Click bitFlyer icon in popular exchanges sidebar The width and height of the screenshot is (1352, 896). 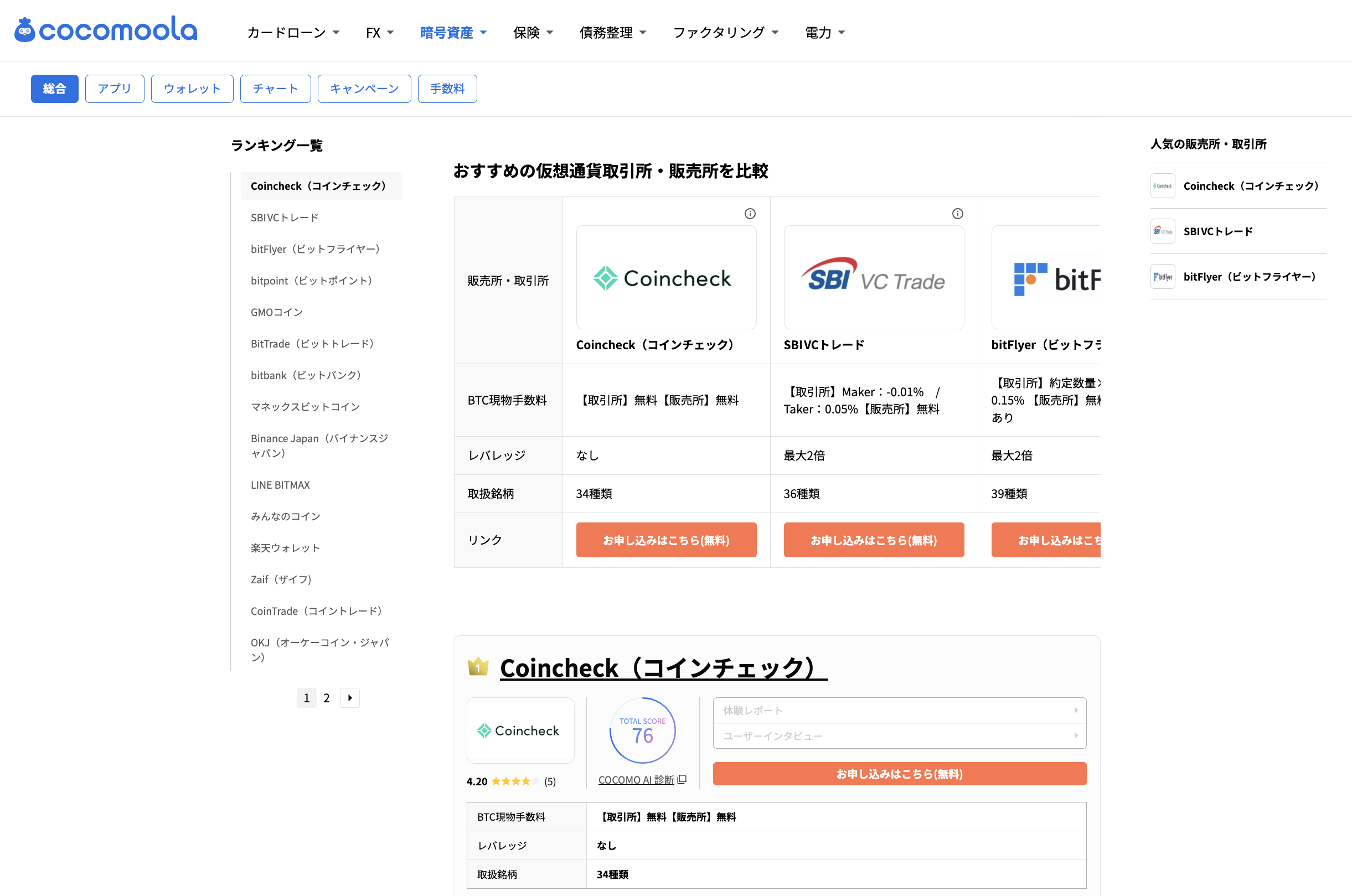point(1162,277)
